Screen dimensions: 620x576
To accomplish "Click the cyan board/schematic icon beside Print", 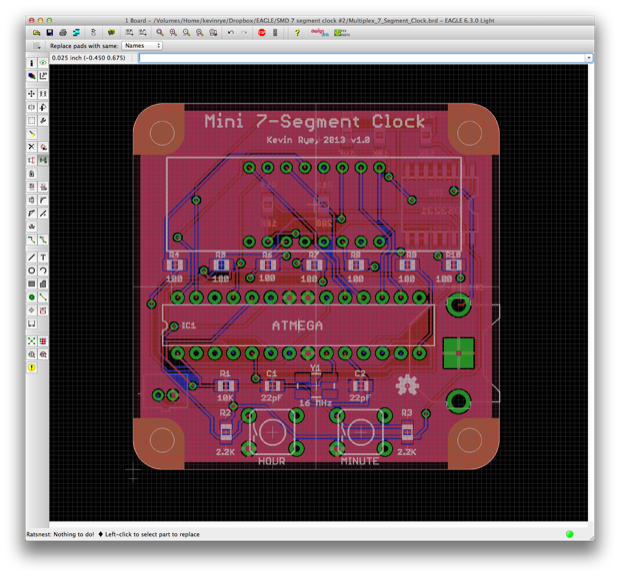I will coord(76,32).
